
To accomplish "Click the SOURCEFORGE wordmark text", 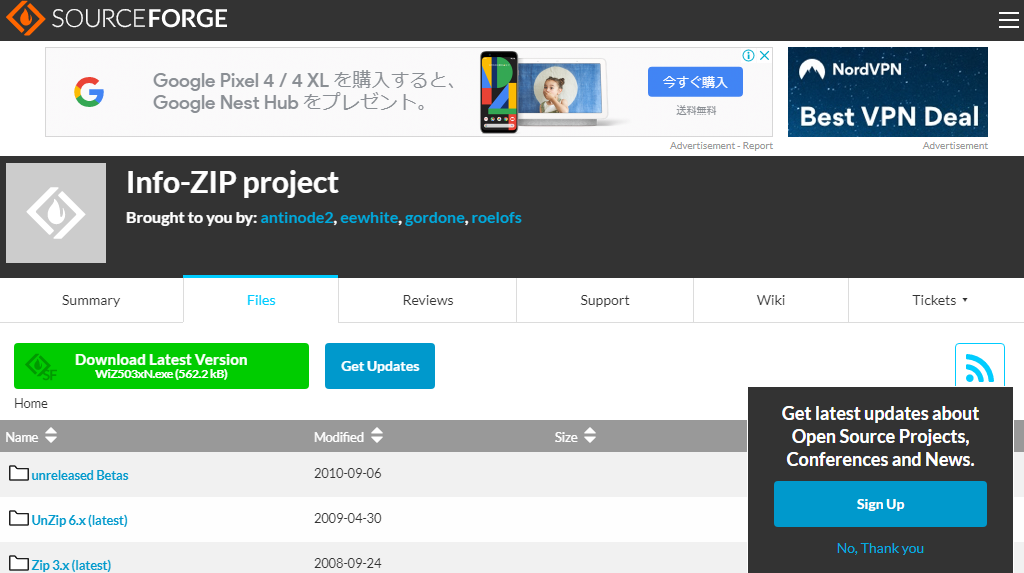I will [x=140, y=18].
